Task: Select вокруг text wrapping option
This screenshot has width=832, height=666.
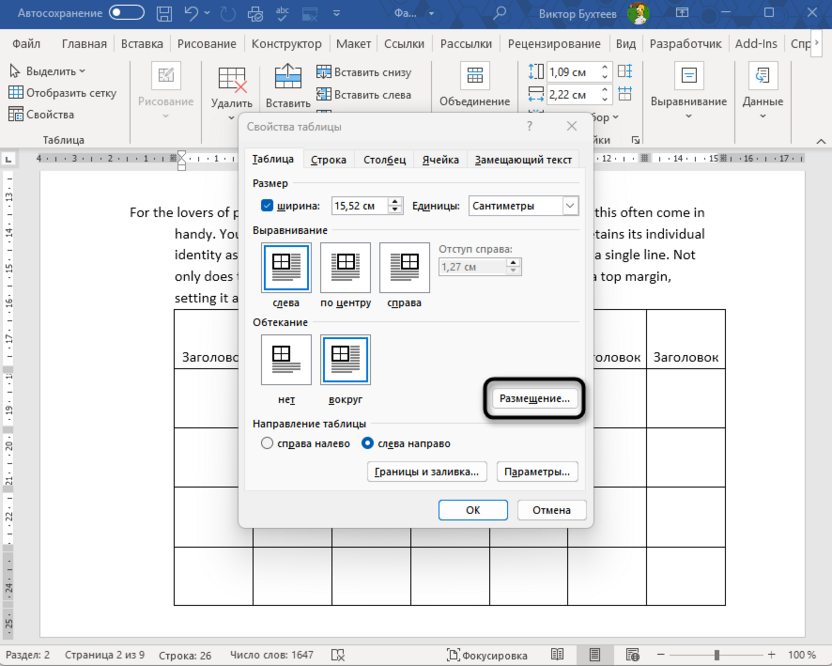Action: coord(345,359)
